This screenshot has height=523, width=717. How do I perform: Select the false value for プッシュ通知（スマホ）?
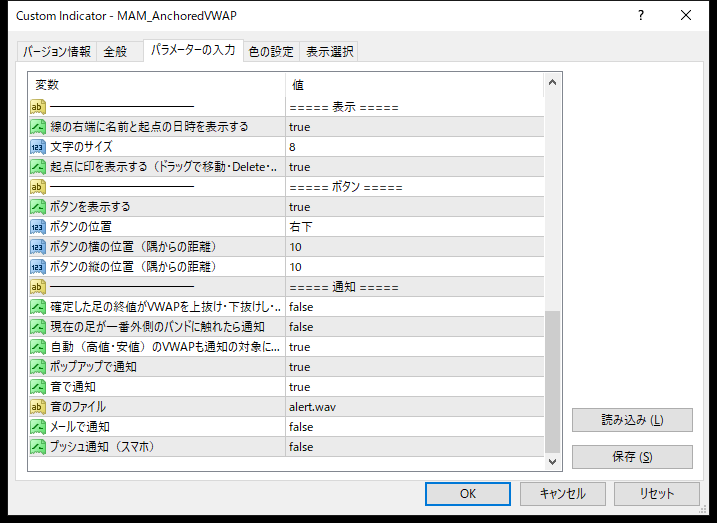[x=415, y=447]
